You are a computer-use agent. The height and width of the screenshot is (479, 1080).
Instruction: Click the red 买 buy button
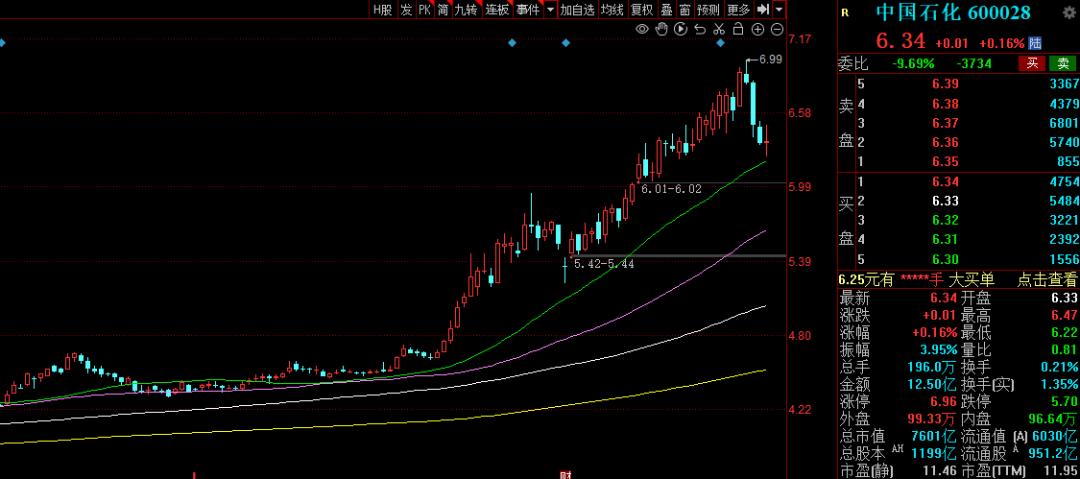click(x=1032, y=64)
